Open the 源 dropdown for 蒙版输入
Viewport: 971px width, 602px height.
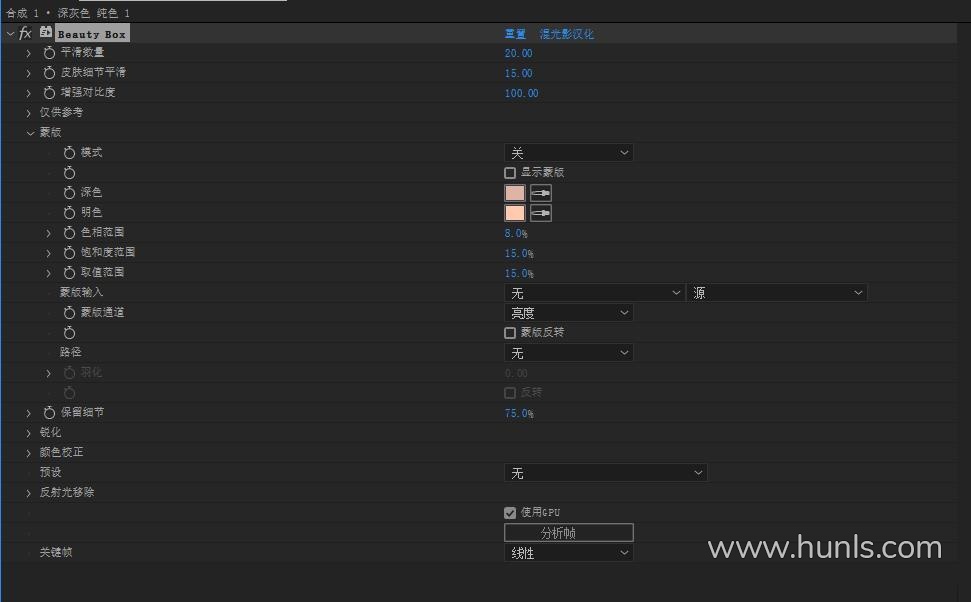coord(777,293)
